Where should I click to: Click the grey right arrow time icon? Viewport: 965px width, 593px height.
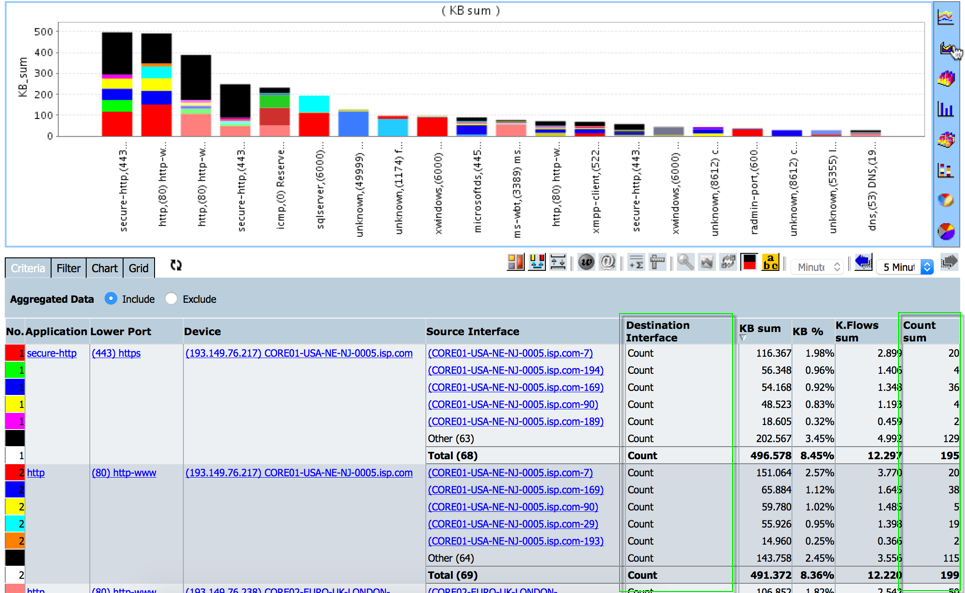[949, 263]
